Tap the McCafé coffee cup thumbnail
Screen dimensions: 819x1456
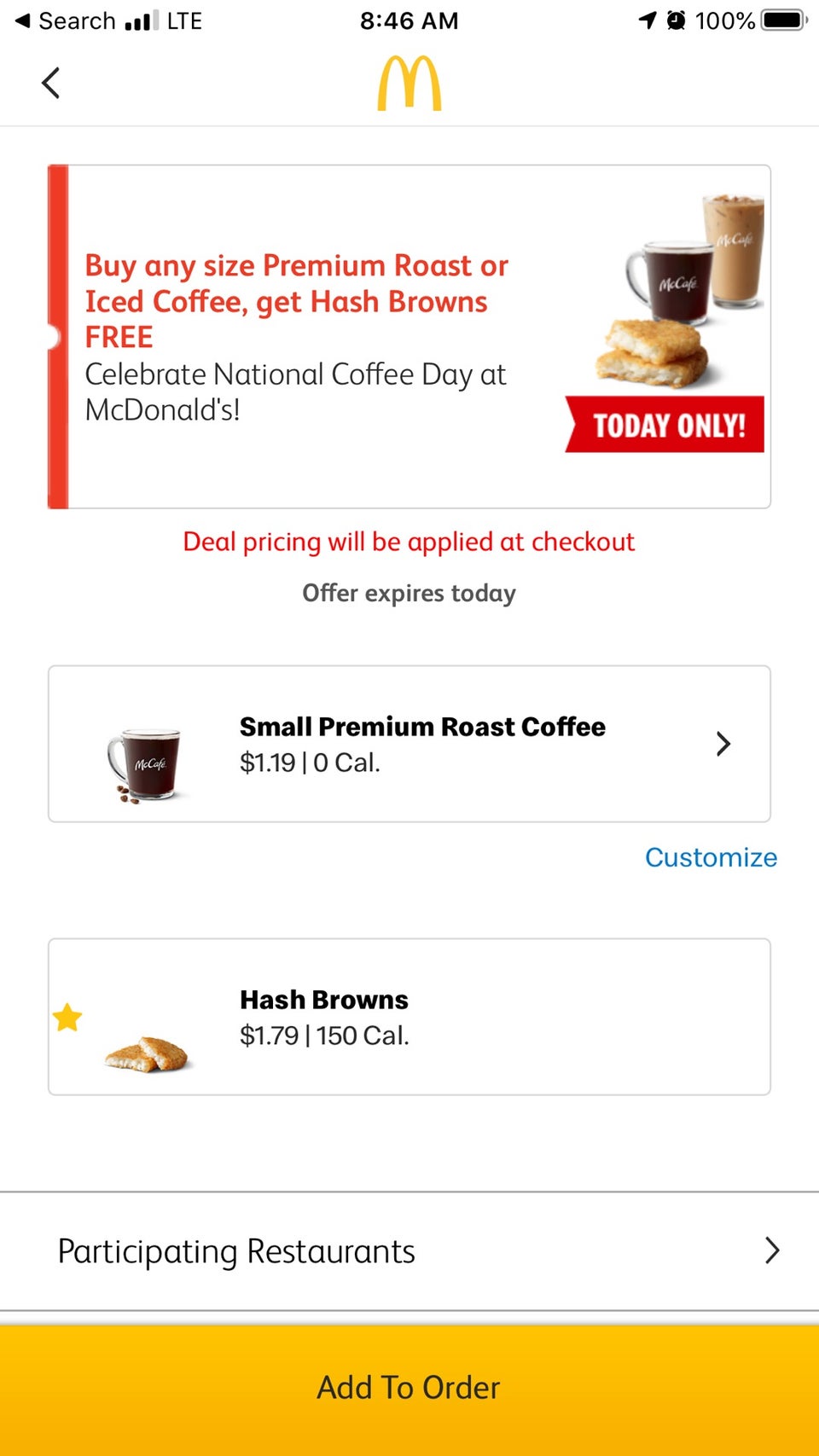click(146, 764)
